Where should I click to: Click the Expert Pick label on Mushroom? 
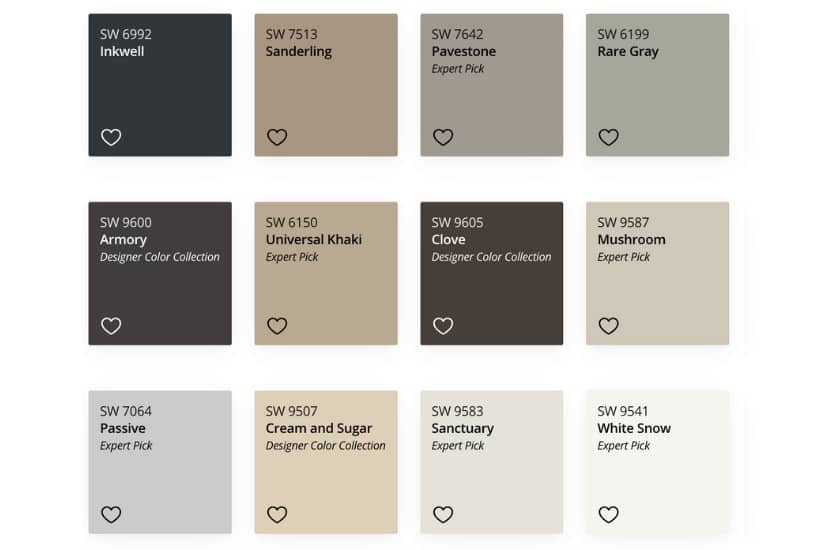pyautogui.click(x=623, y=257)
